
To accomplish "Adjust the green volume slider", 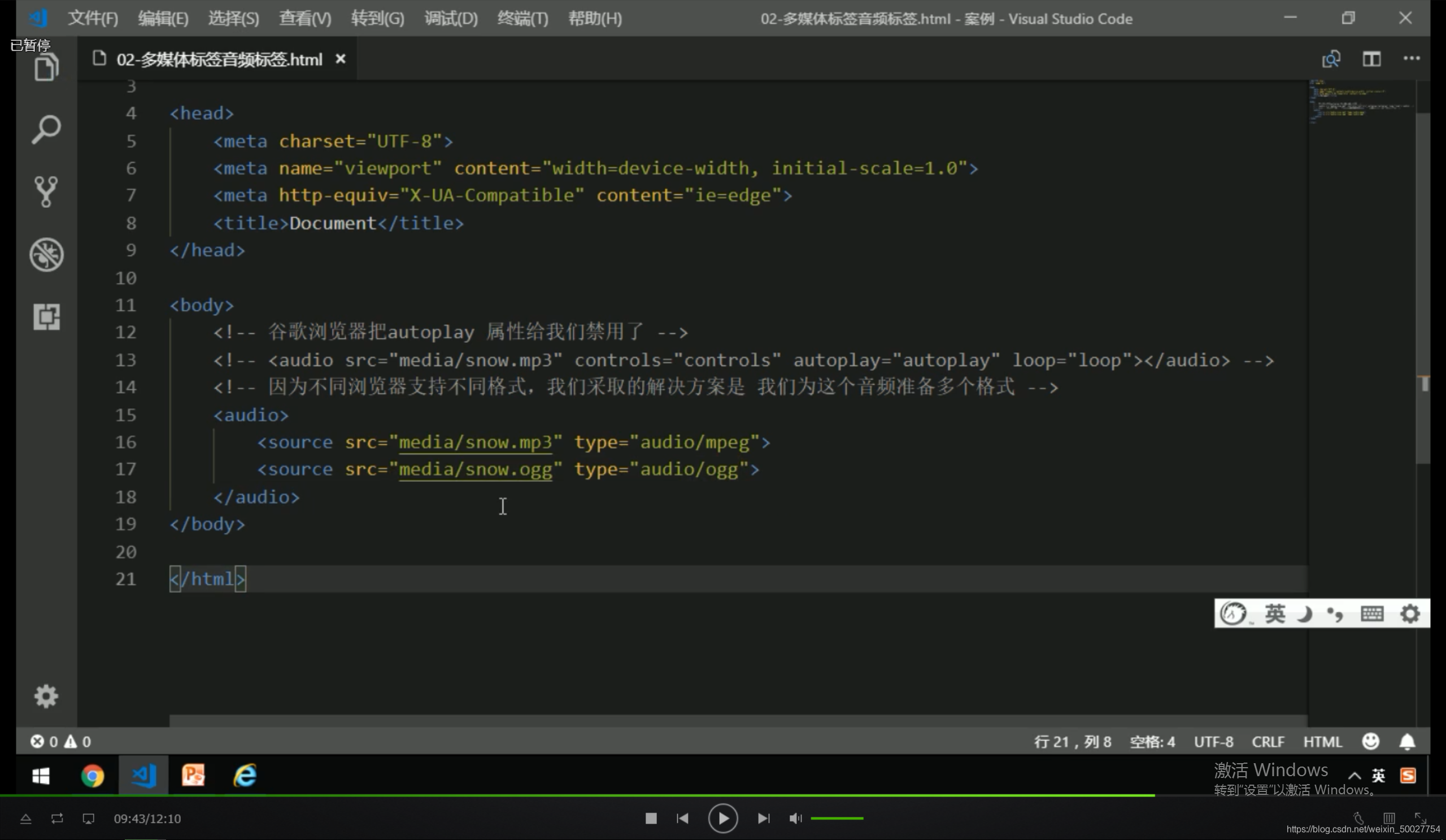I will pyautogui.click(x=837, y=818).
